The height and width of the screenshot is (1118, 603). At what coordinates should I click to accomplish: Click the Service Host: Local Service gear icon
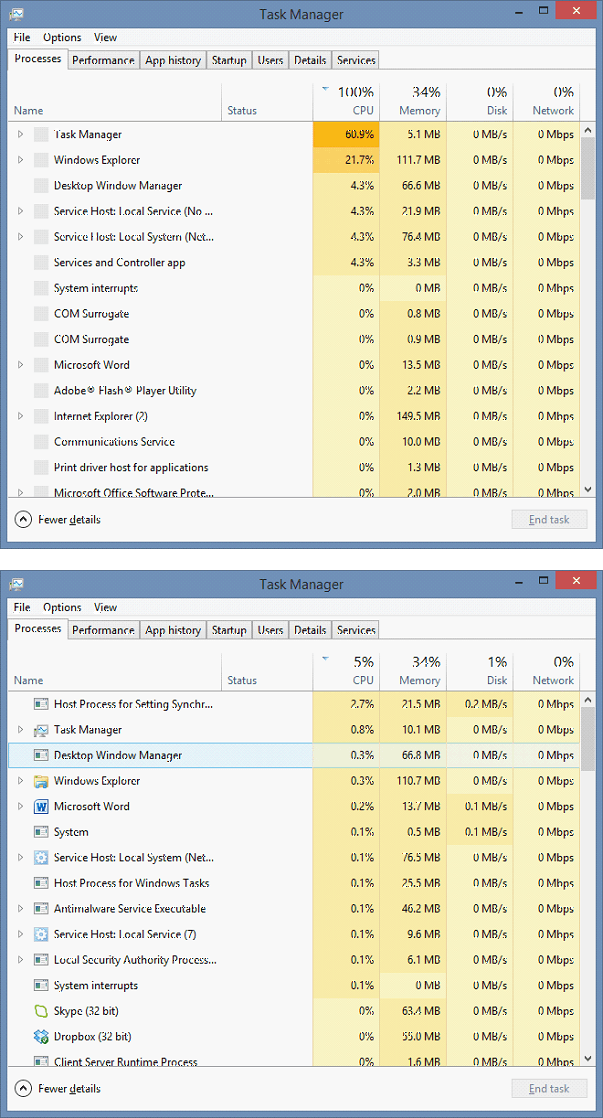coord(40,934)
